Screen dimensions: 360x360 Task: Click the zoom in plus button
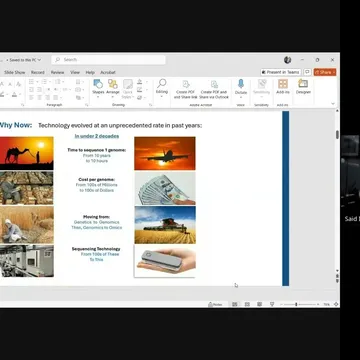318,305
